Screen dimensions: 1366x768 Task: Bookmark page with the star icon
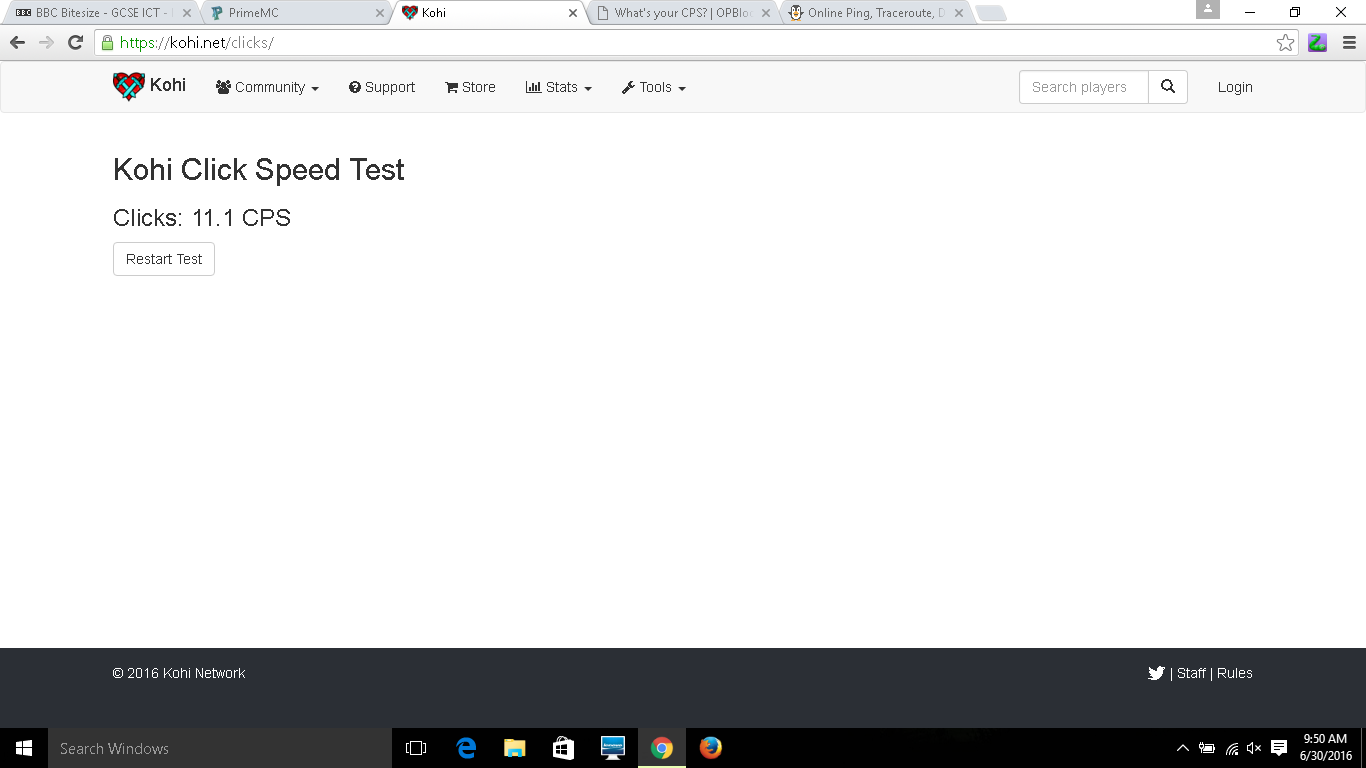coord(1285,43)
